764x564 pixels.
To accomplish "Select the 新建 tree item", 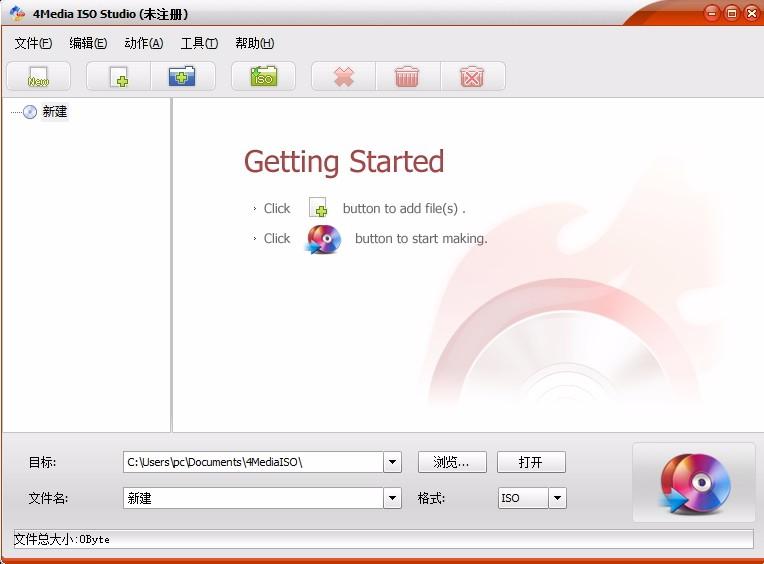I will pos(55,112).
